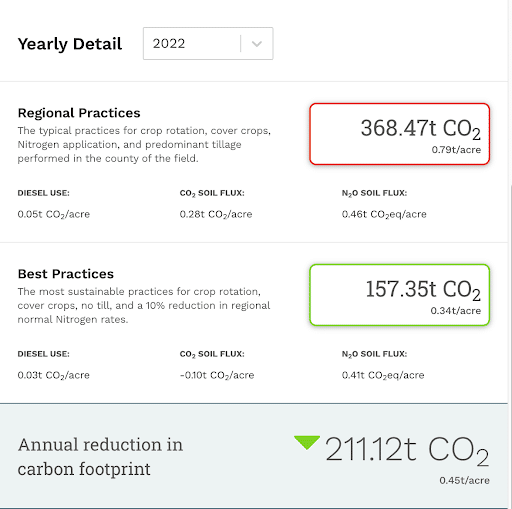Select the 2022 year value field
This screenshot has width=512, height=509.
pos(208,44)
